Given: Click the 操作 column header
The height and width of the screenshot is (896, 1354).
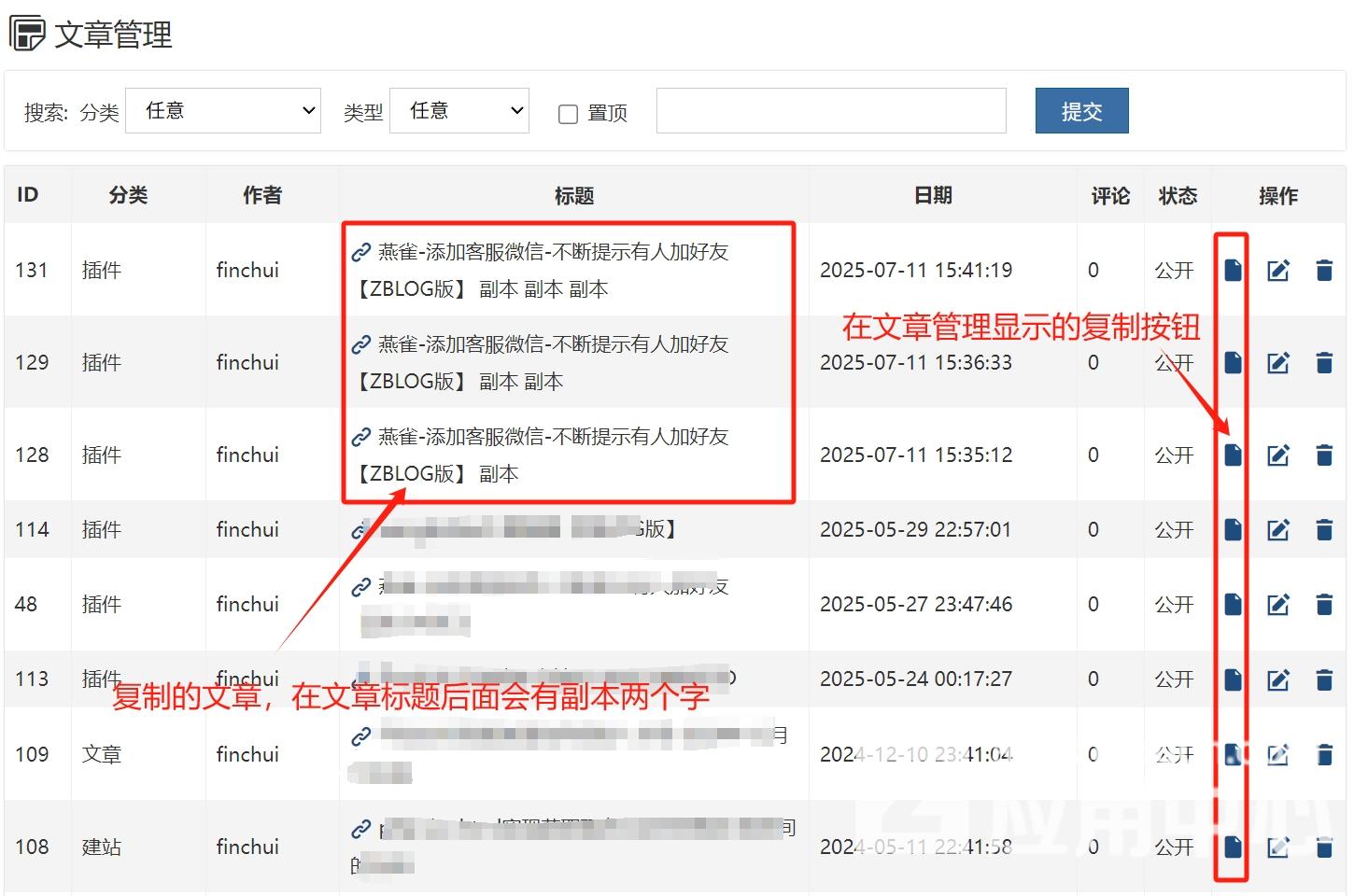Looking at the screenshot, I should pyautogui.click(x=1278, y=195).
